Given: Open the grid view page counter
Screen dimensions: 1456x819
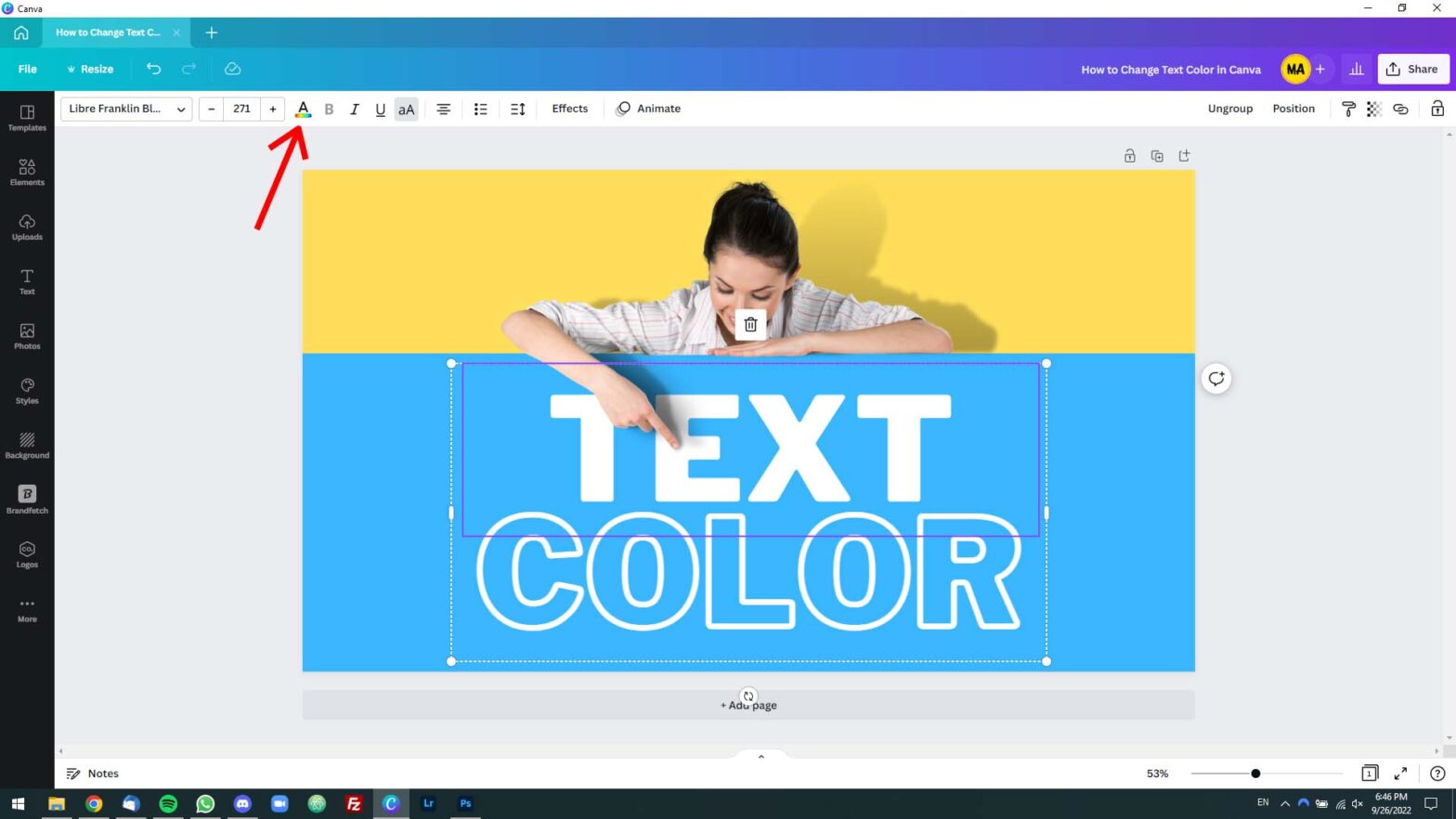Looking at the screenshot, I should (1370, 773).
